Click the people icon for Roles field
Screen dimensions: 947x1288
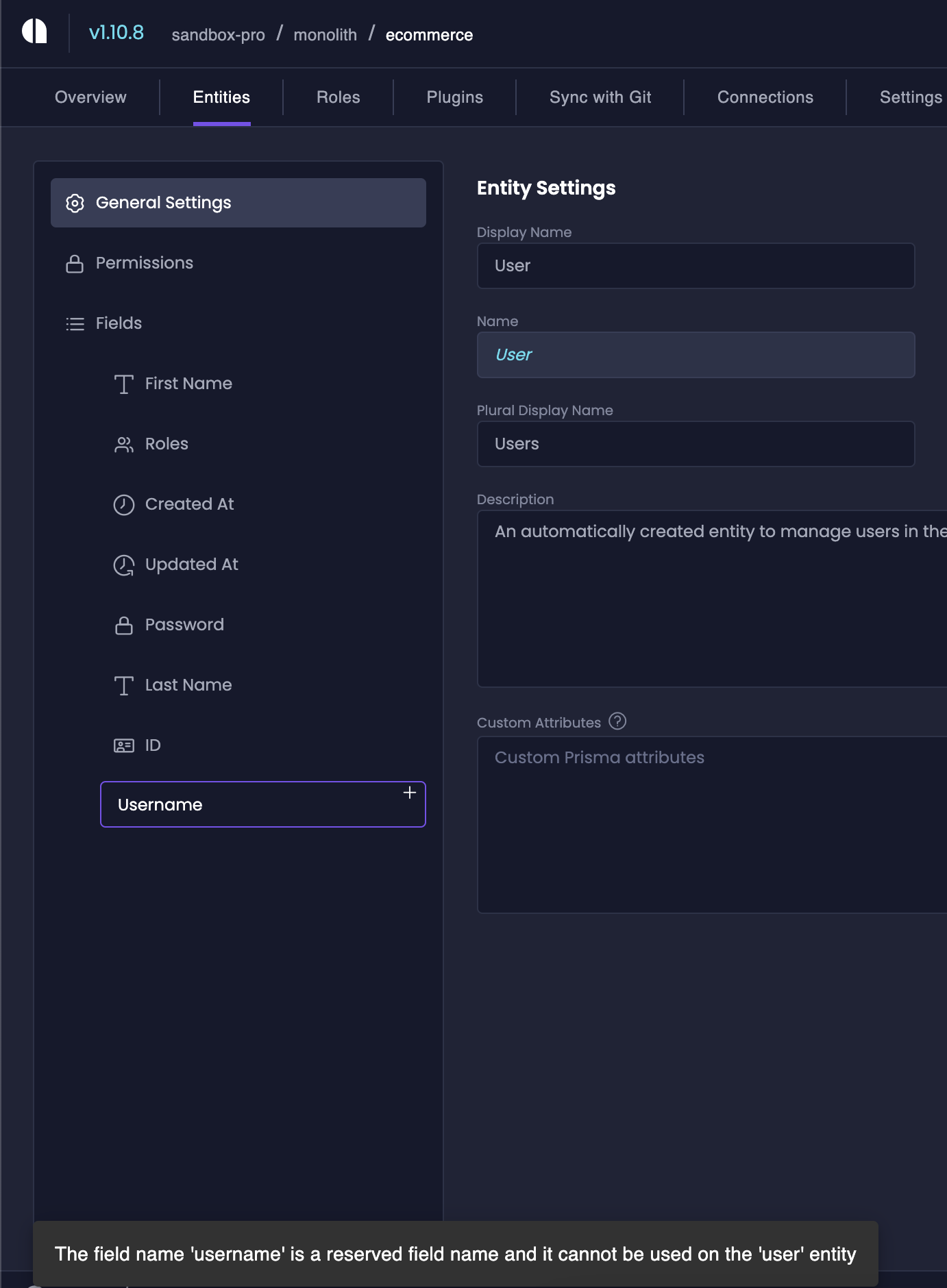tap(124, 445)
